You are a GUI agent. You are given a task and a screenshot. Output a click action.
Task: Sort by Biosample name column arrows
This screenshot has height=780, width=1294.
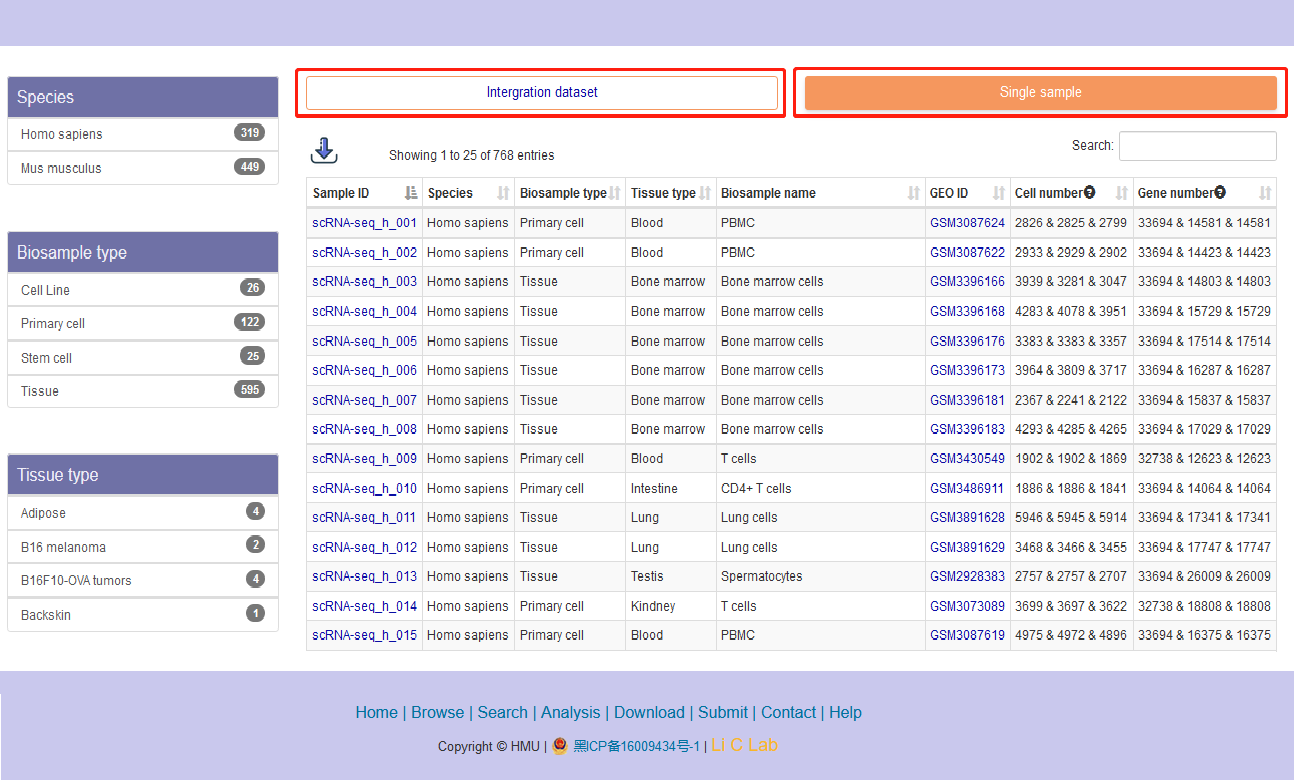coord(914,193)
